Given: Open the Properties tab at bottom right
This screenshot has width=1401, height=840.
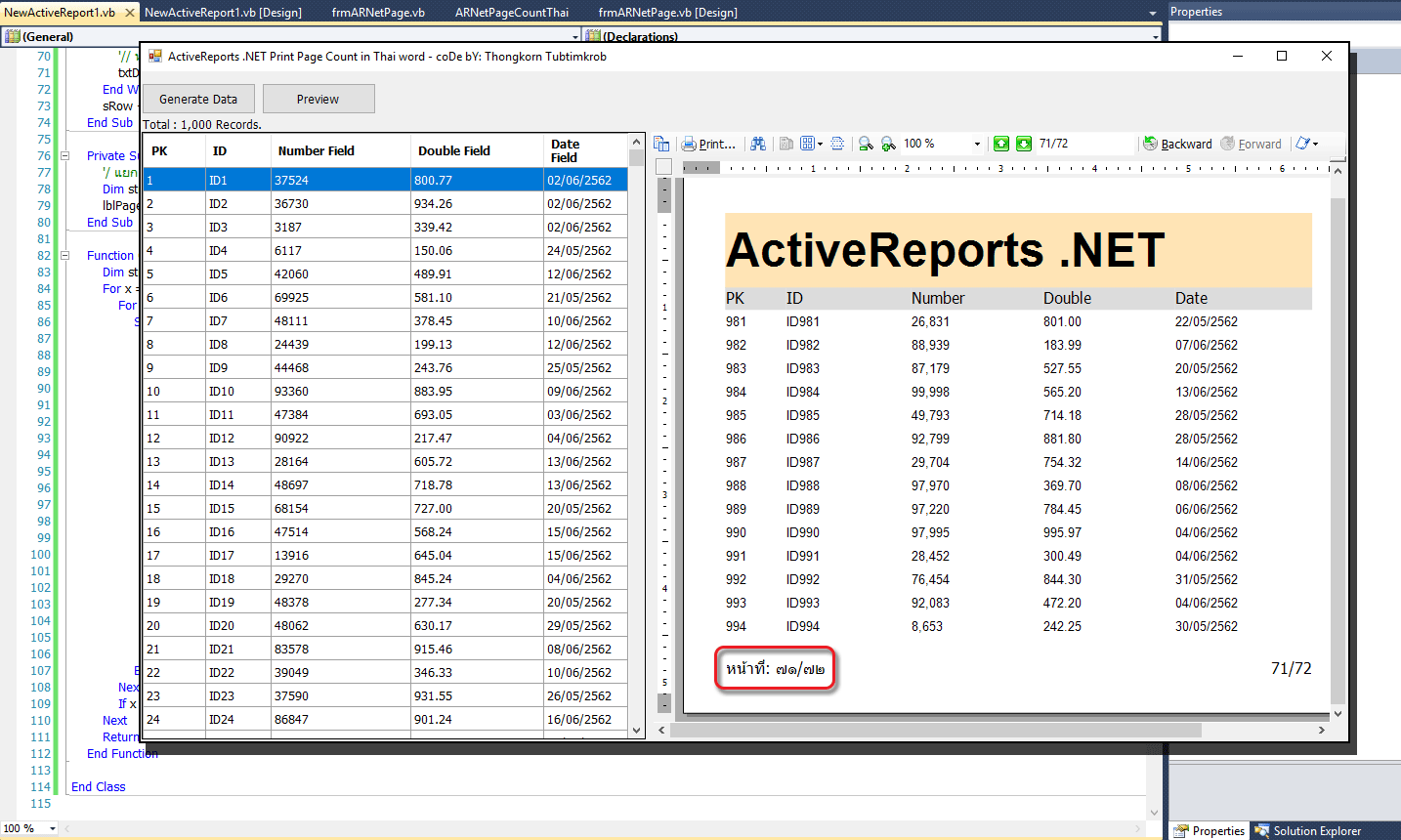Looking at the screenshot, I should tap(1210, 831).
